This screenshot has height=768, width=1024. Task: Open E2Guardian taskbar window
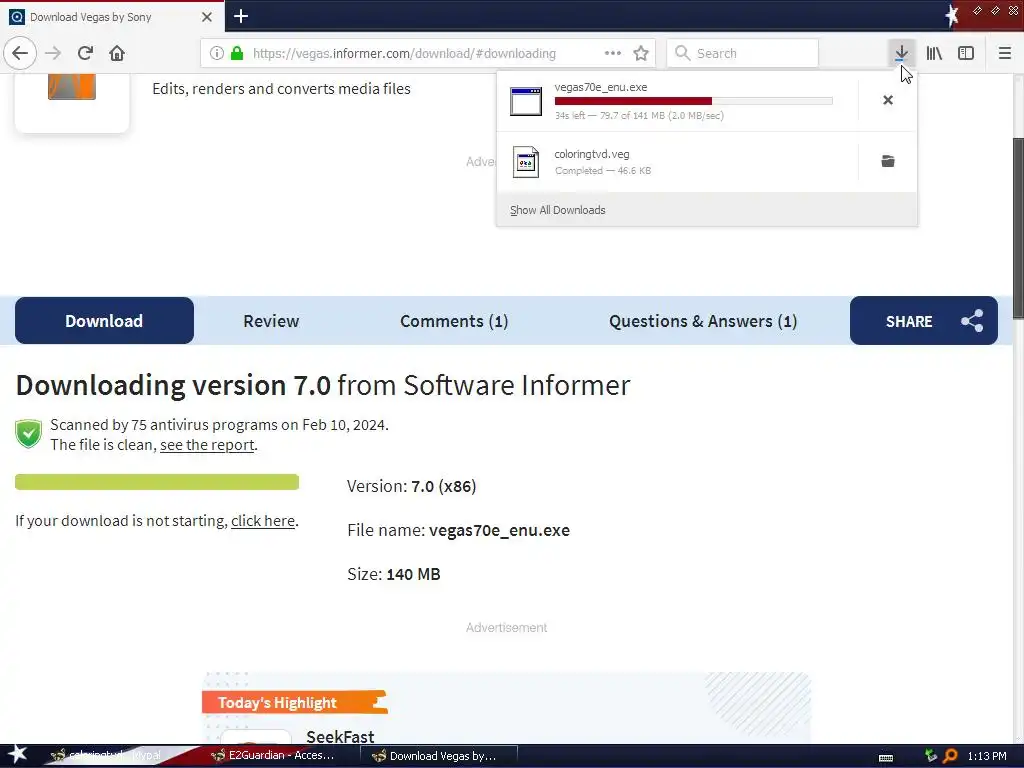pos(281,756)
